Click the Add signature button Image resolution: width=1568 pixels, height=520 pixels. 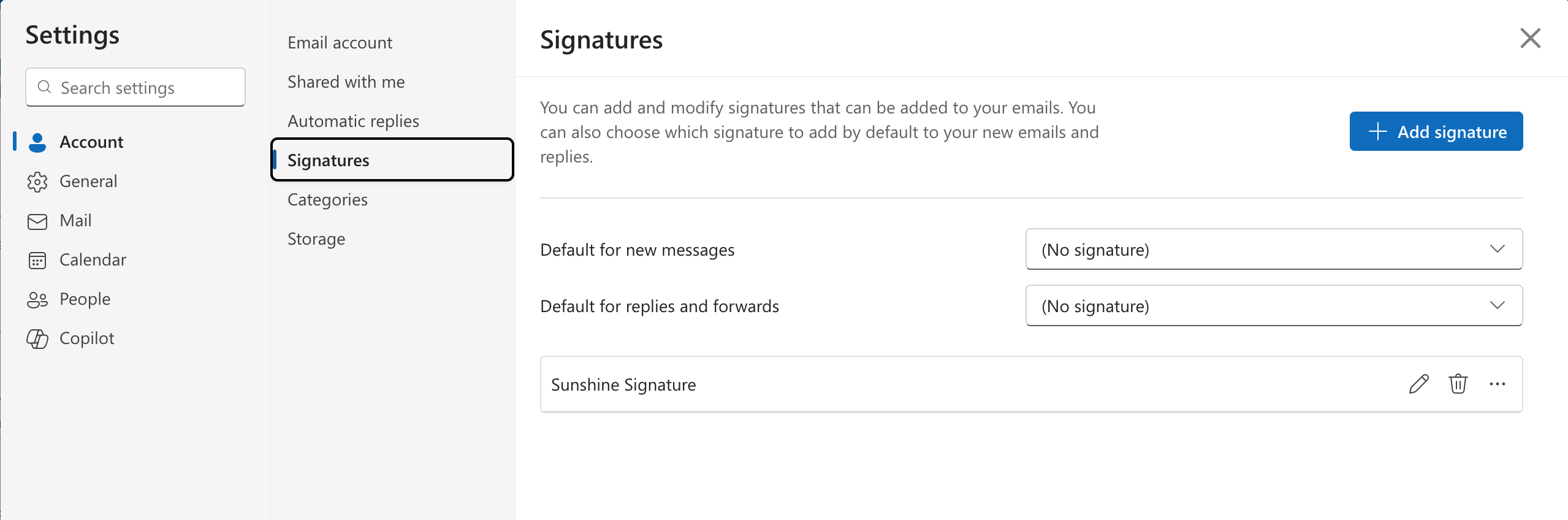1436,131
